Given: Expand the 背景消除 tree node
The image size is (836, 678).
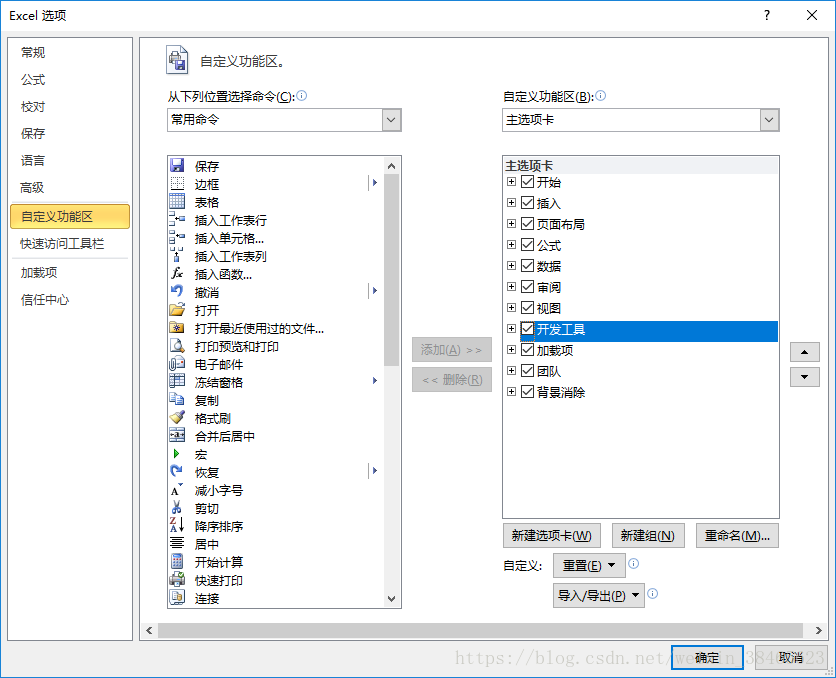Looking at the screenshot, I should click(x=511, y=392).
